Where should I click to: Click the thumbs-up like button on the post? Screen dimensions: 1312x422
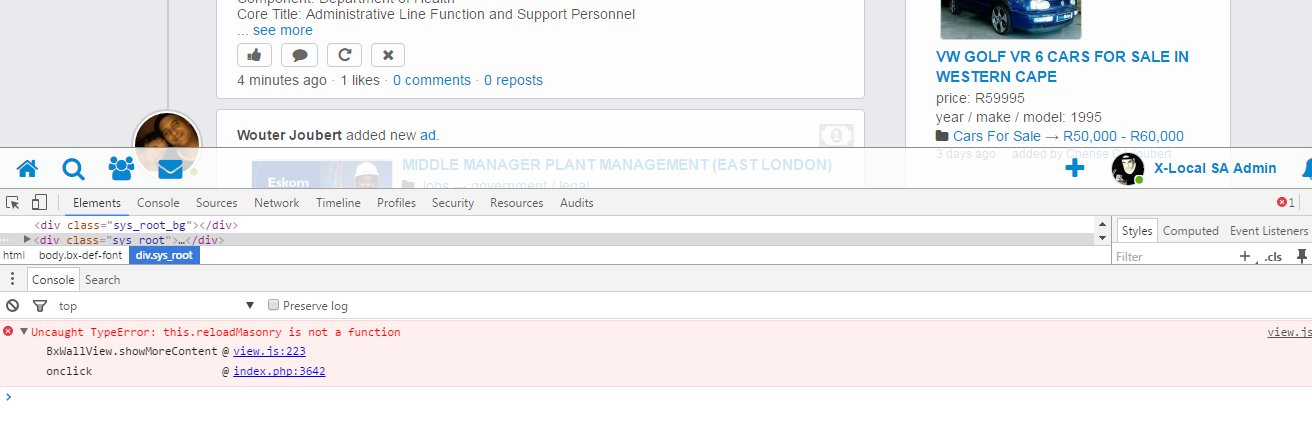pos(254,55)
